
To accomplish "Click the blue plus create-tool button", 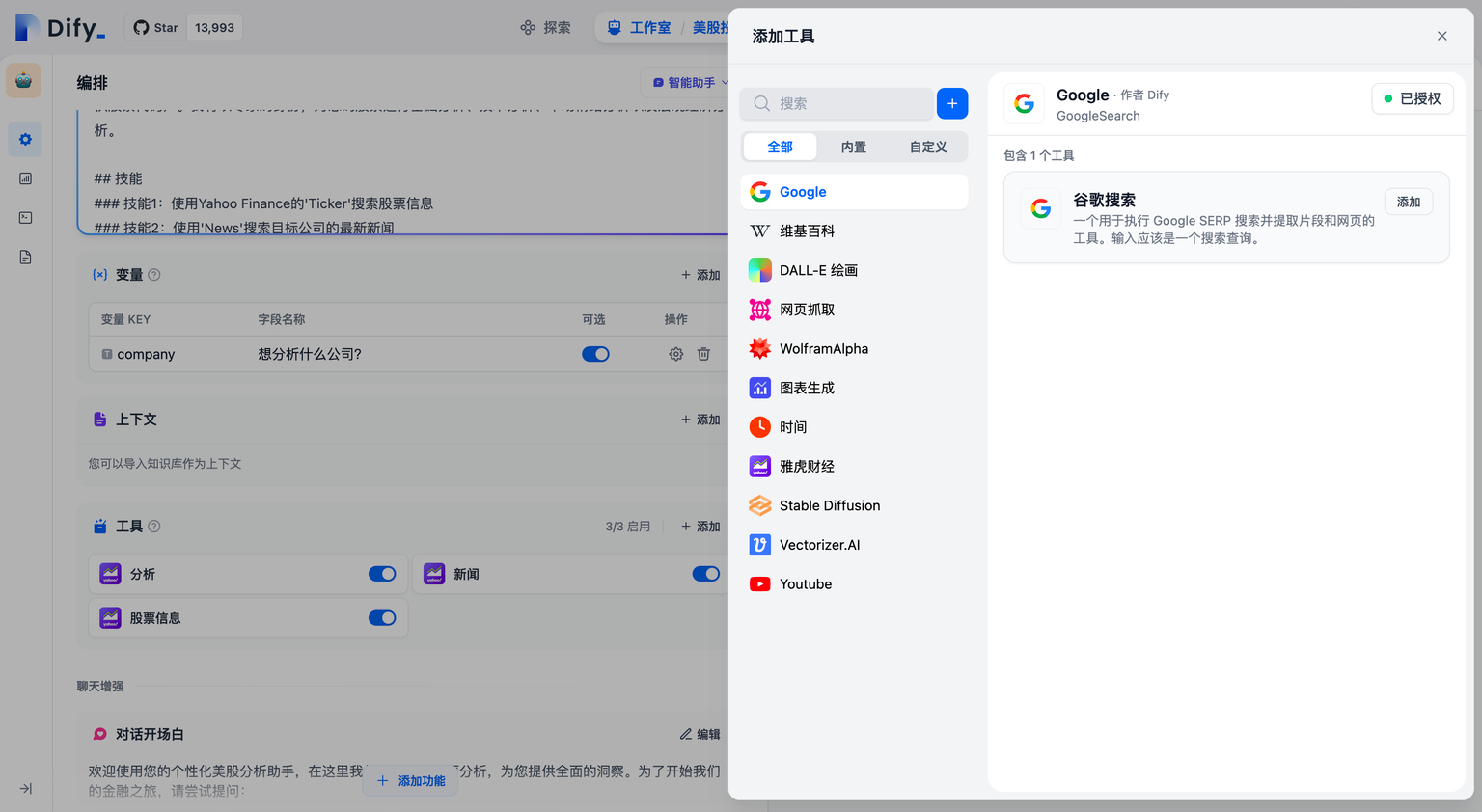I will pos(952,103).
